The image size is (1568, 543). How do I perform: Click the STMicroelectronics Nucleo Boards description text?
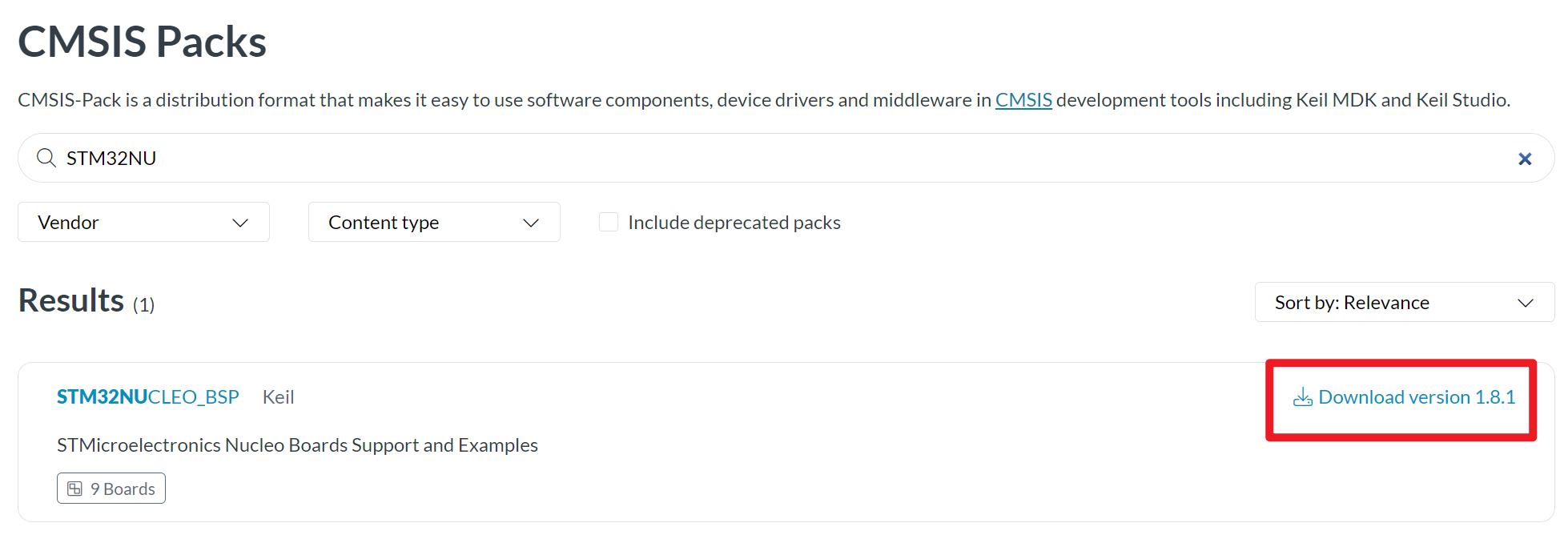pyautogui.click(x=297, y=445)
